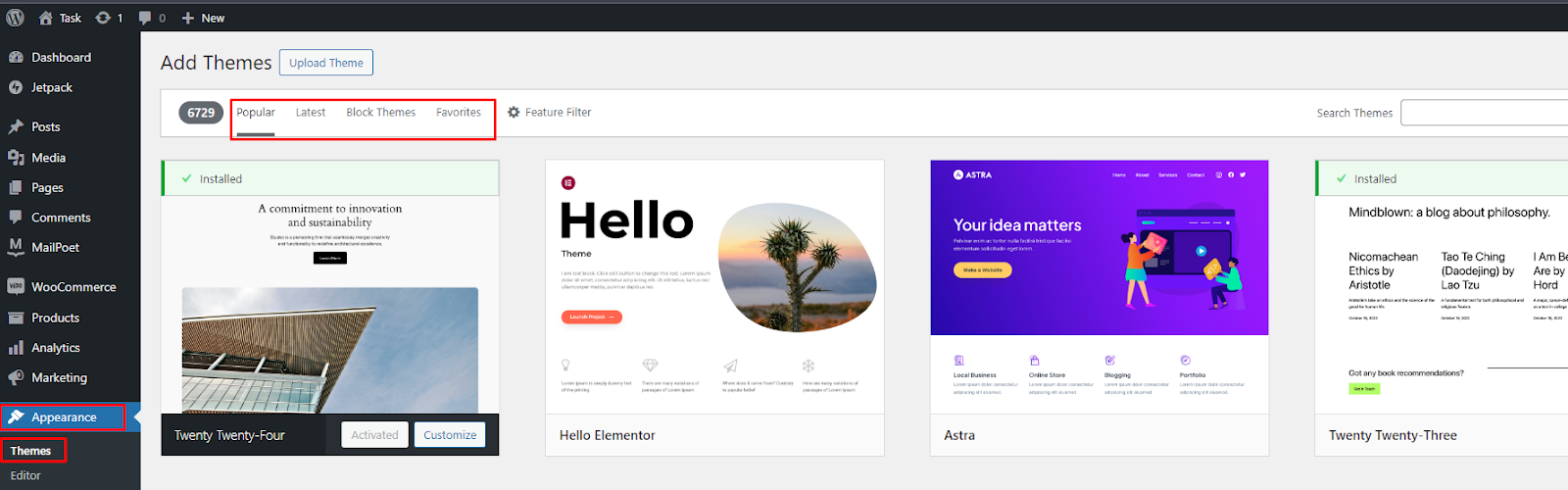The width and height of the screenshot is (1568, 490).
Task: Click the Media icon in sidebar
Action: tap(16, 157)
